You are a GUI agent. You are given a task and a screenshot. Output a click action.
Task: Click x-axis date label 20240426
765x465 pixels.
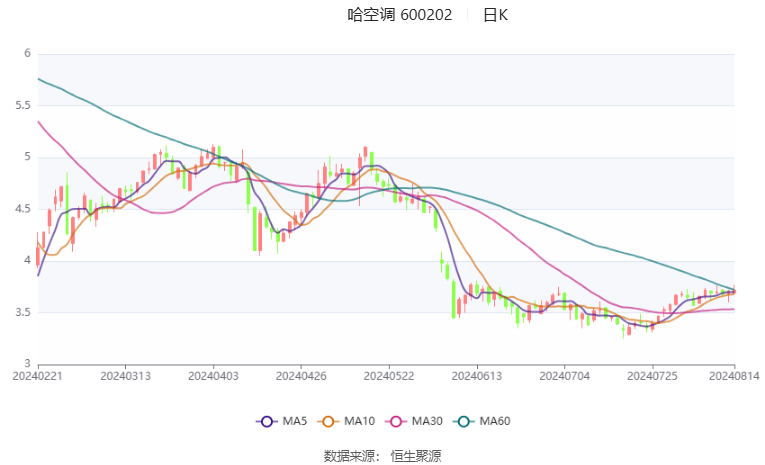[x=301, y=376]
